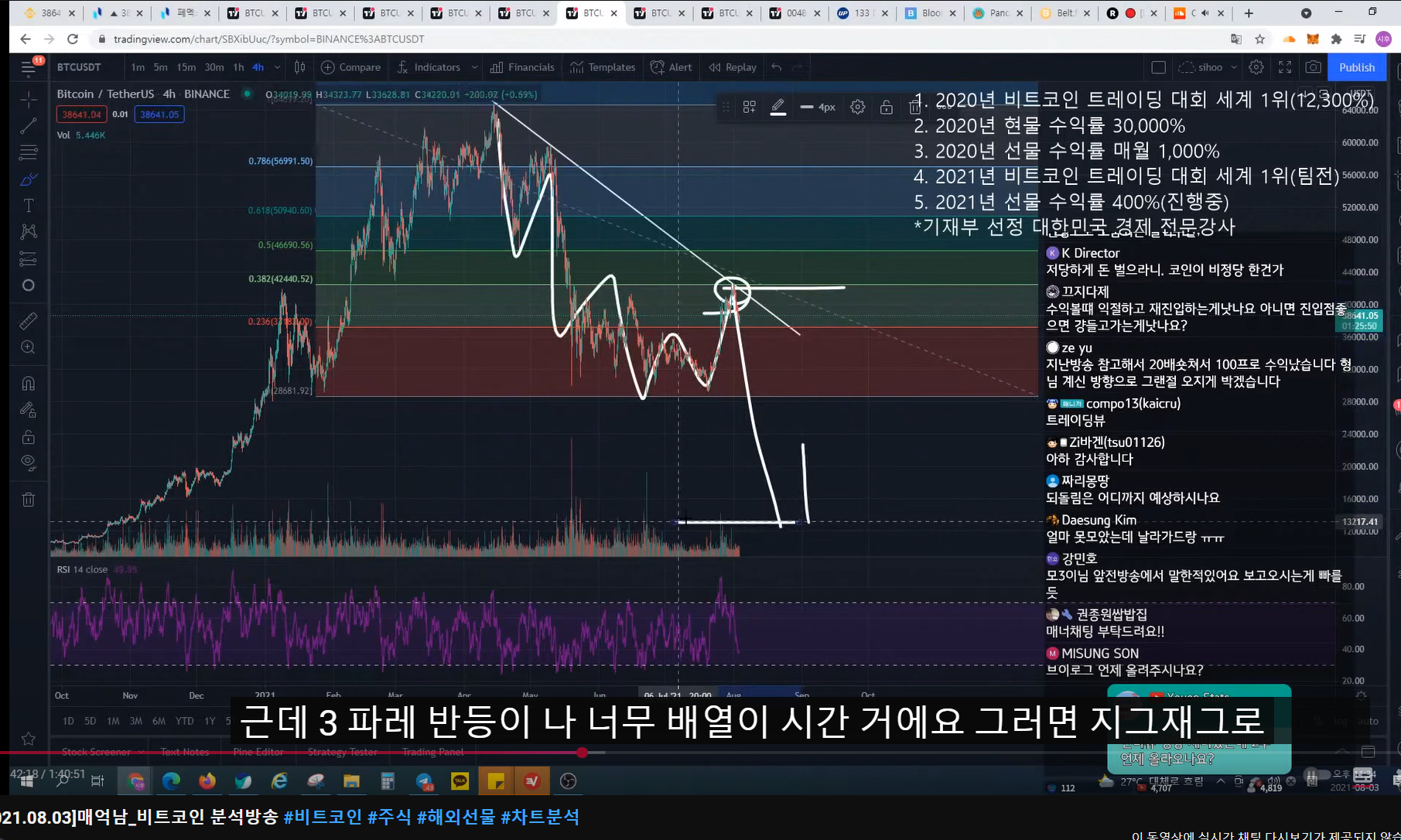Open the sihoo layout dropdown

click(1208, 67)
